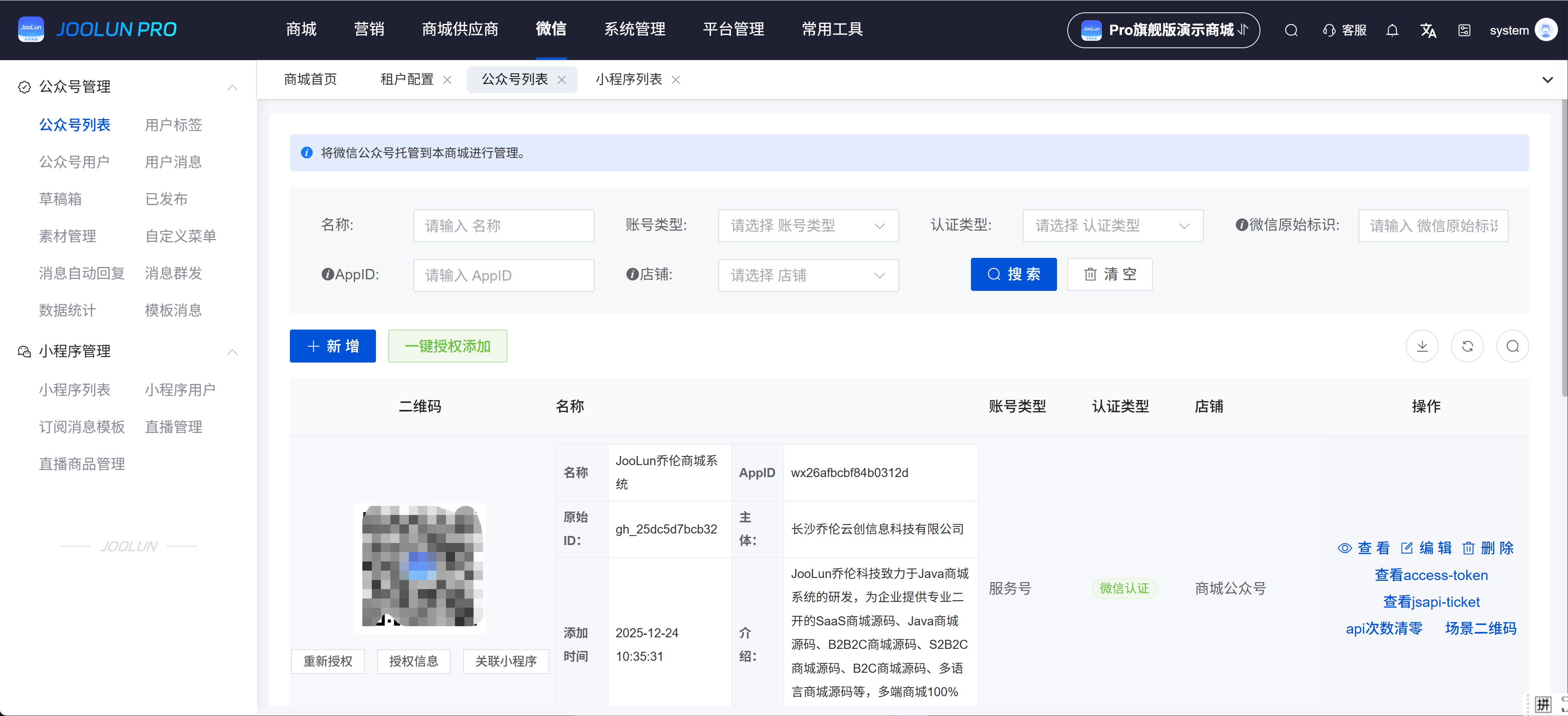Viewport: 1568px width, 716px height.
Task: Click the refresh table icon button
Action: [x=1468, y=346]
